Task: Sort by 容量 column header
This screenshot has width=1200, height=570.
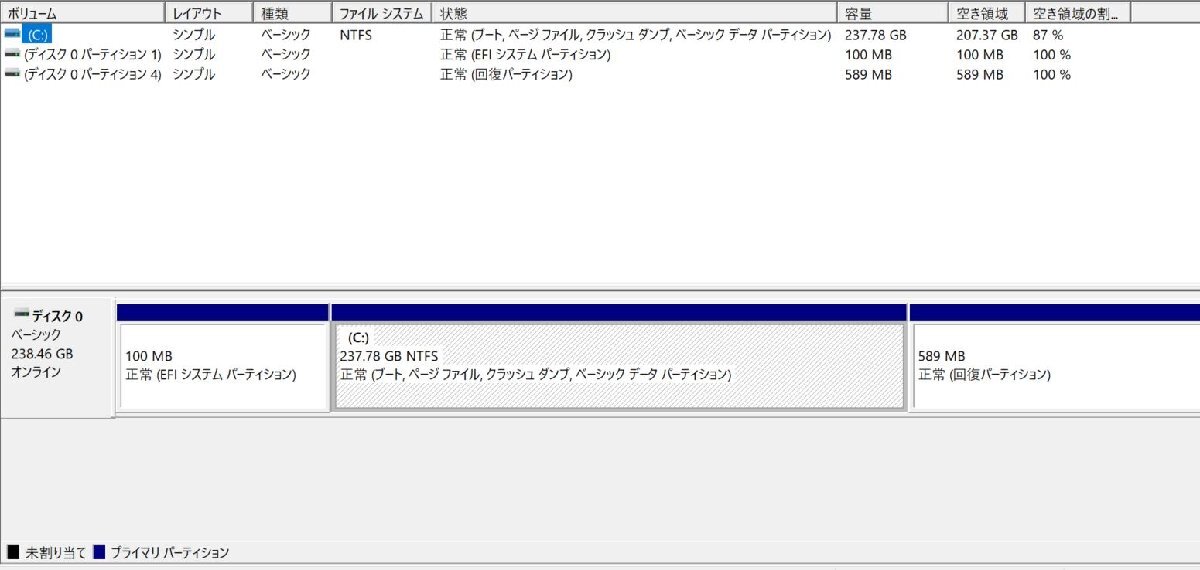Action: pos(892,13)
